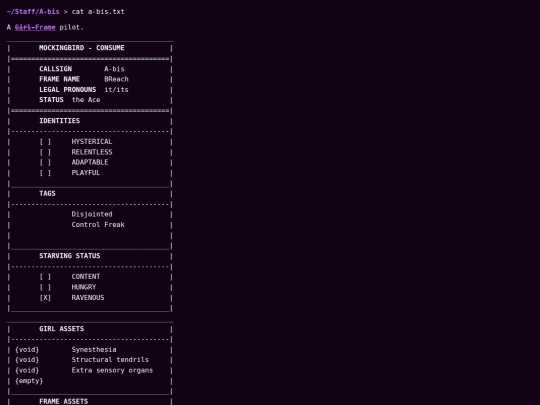Screen dimensions: 540x405
Task: Toggle the RELENTLESS identity checkbox
Action: pos(45,152)
